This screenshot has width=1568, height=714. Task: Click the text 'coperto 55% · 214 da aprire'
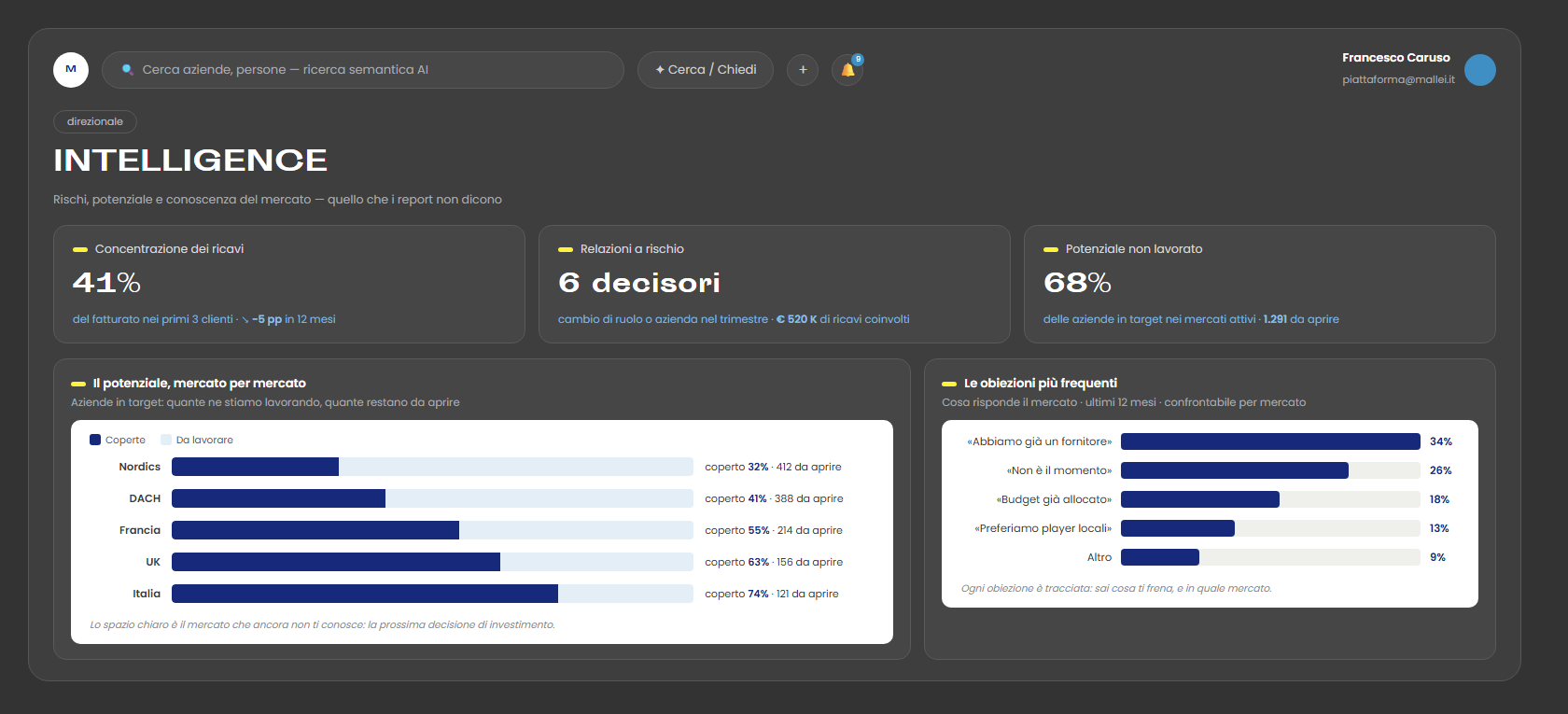(x=774, y=530)
